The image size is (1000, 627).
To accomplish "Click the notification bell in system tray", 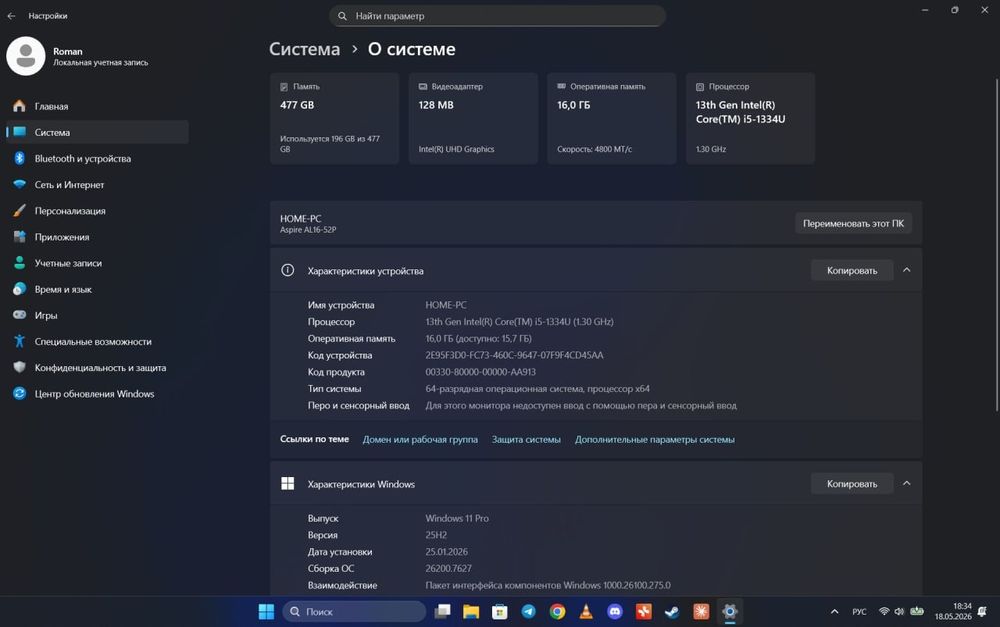I will tap(982, 611).
